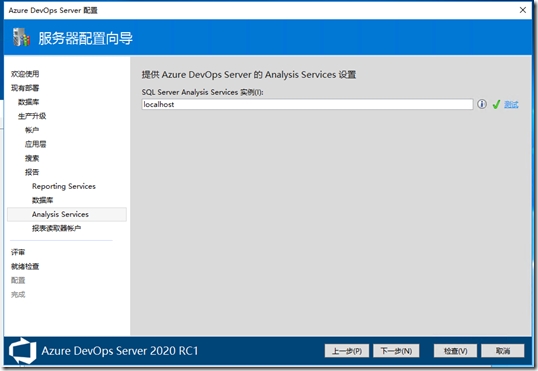Close the Azure DevOps Server configuration window

click(x=523, y=10)
